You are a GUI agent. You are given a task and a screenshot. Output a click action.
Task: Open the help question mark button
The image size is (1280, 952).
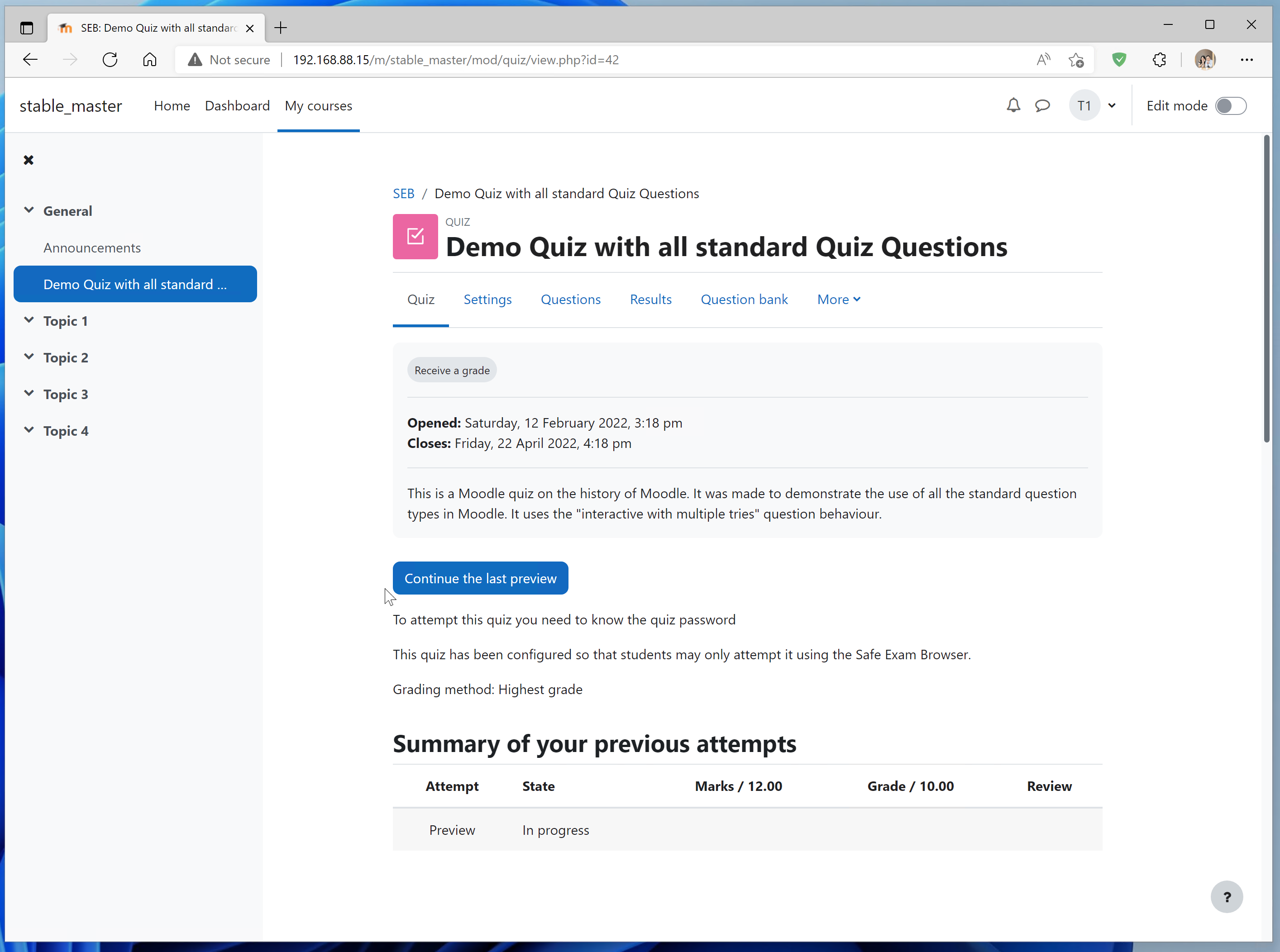tap(1227, 897)
